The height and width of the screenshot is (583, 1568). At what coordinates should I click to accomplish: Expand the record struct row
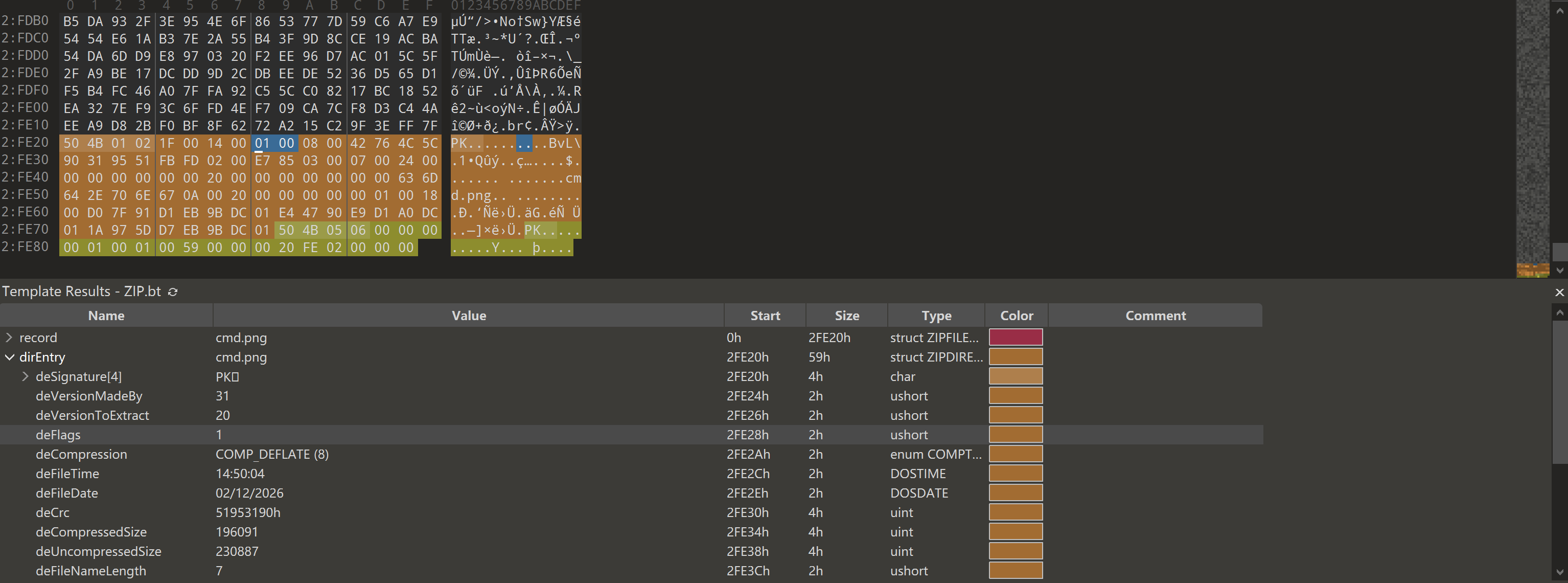coord(9,338)
